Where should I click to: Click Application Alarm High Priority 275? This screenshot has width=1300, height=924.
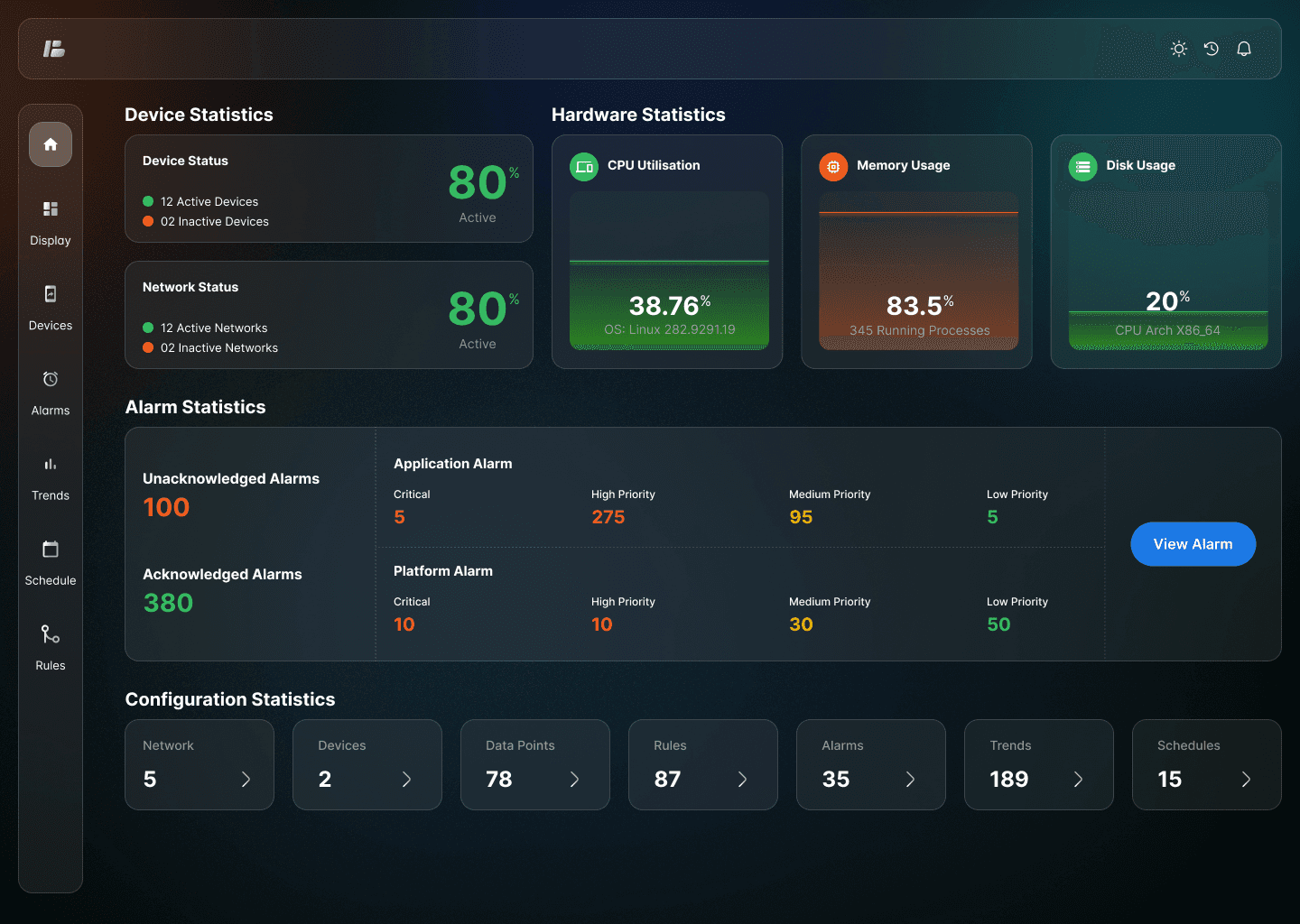tap(608, 517)
